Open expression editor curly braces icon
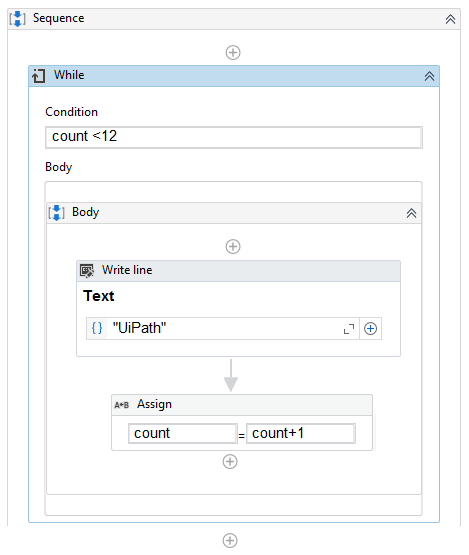Viewport: 469px width, 555px height. (x=97, y=328)
